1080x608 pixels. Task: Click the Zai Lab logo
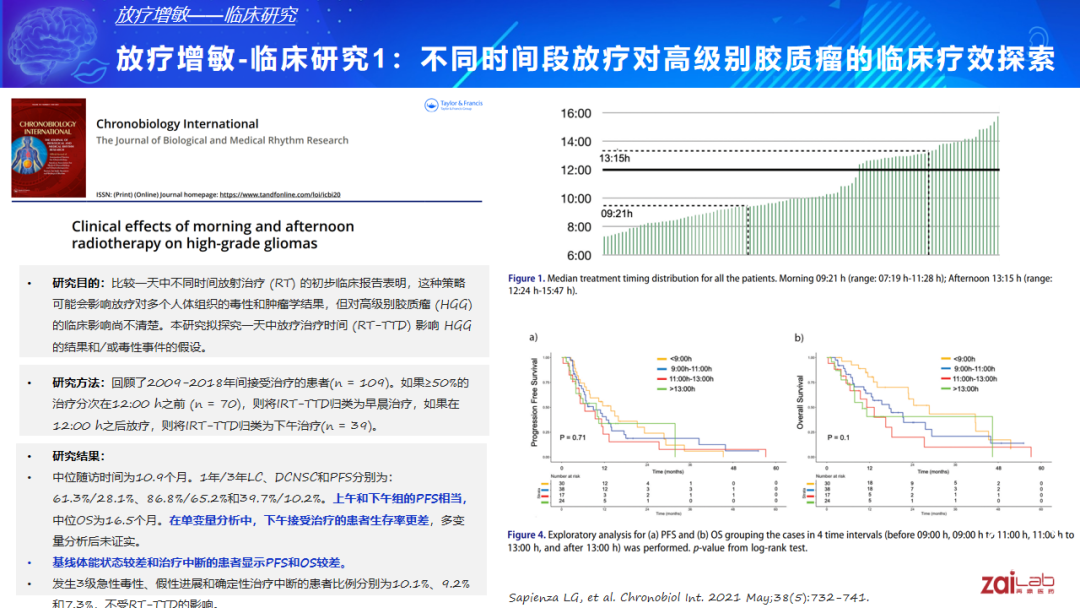pyautogui.click(x=1017, y=583)
